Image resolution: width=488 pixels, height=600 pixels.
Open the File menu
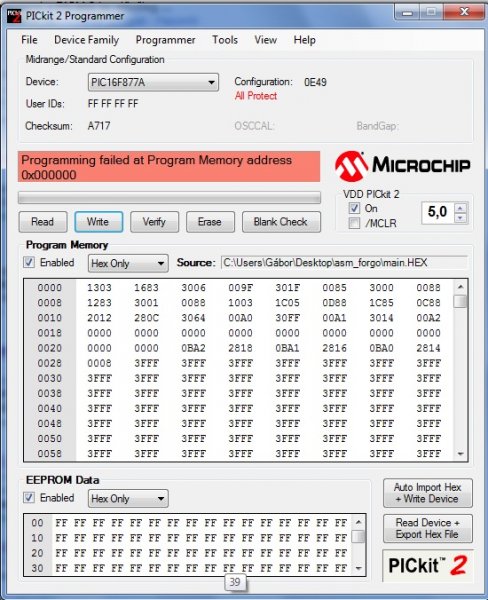pyautogui.click(x=29, y=40)
